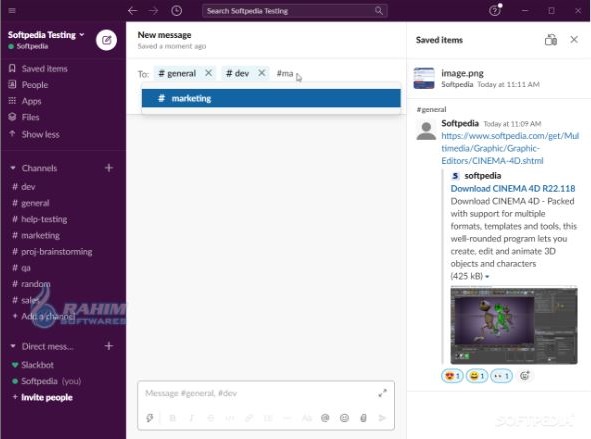This screenshot has width=591, height=439.
Task: Open the # proj-brainstorming channel
Action: (57, 252)
